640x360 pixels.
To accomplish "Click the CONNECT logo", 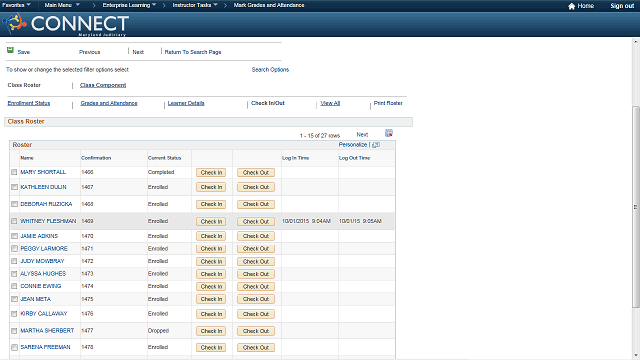I will [x=66, y=24].
